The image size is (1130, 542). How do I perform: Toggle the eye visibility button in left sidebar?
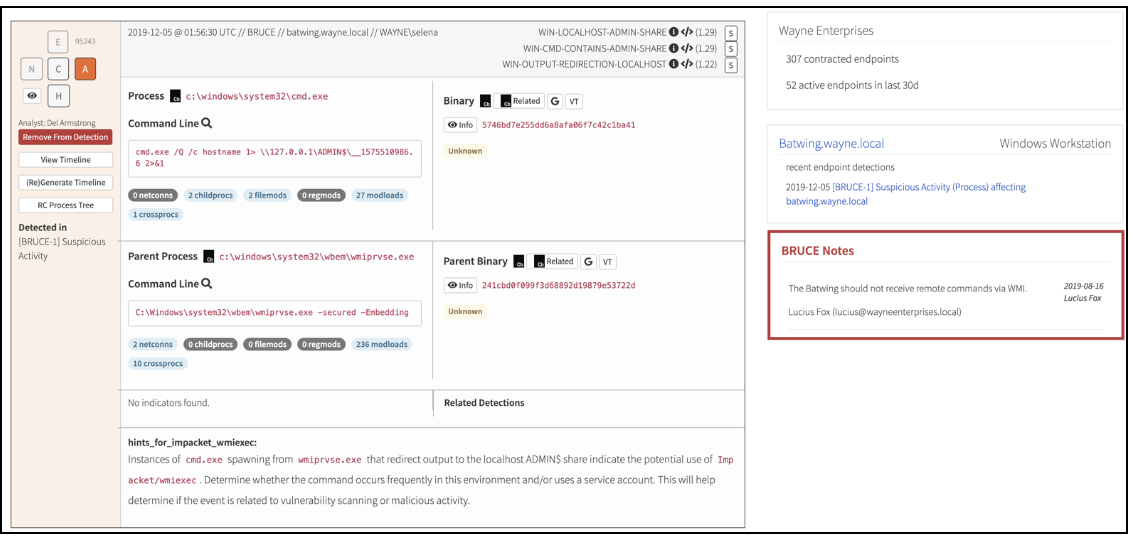coord(33,96)
